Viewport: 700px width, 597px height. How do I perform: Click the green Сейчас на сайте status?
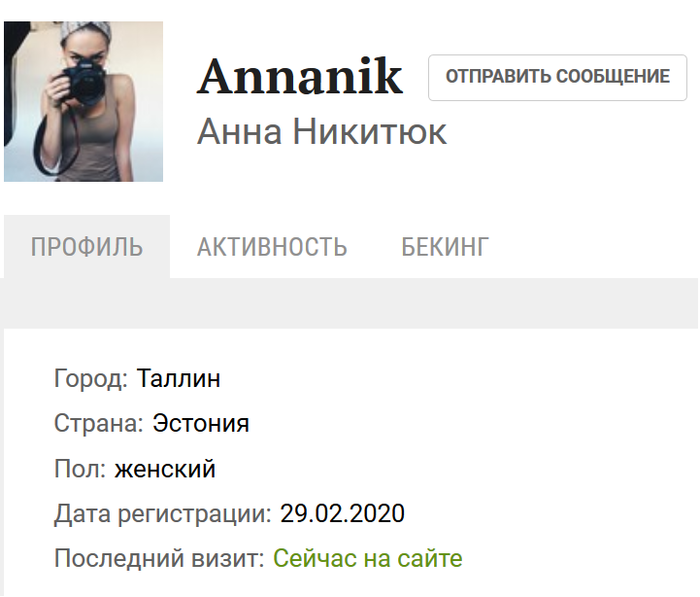(368, 558)
